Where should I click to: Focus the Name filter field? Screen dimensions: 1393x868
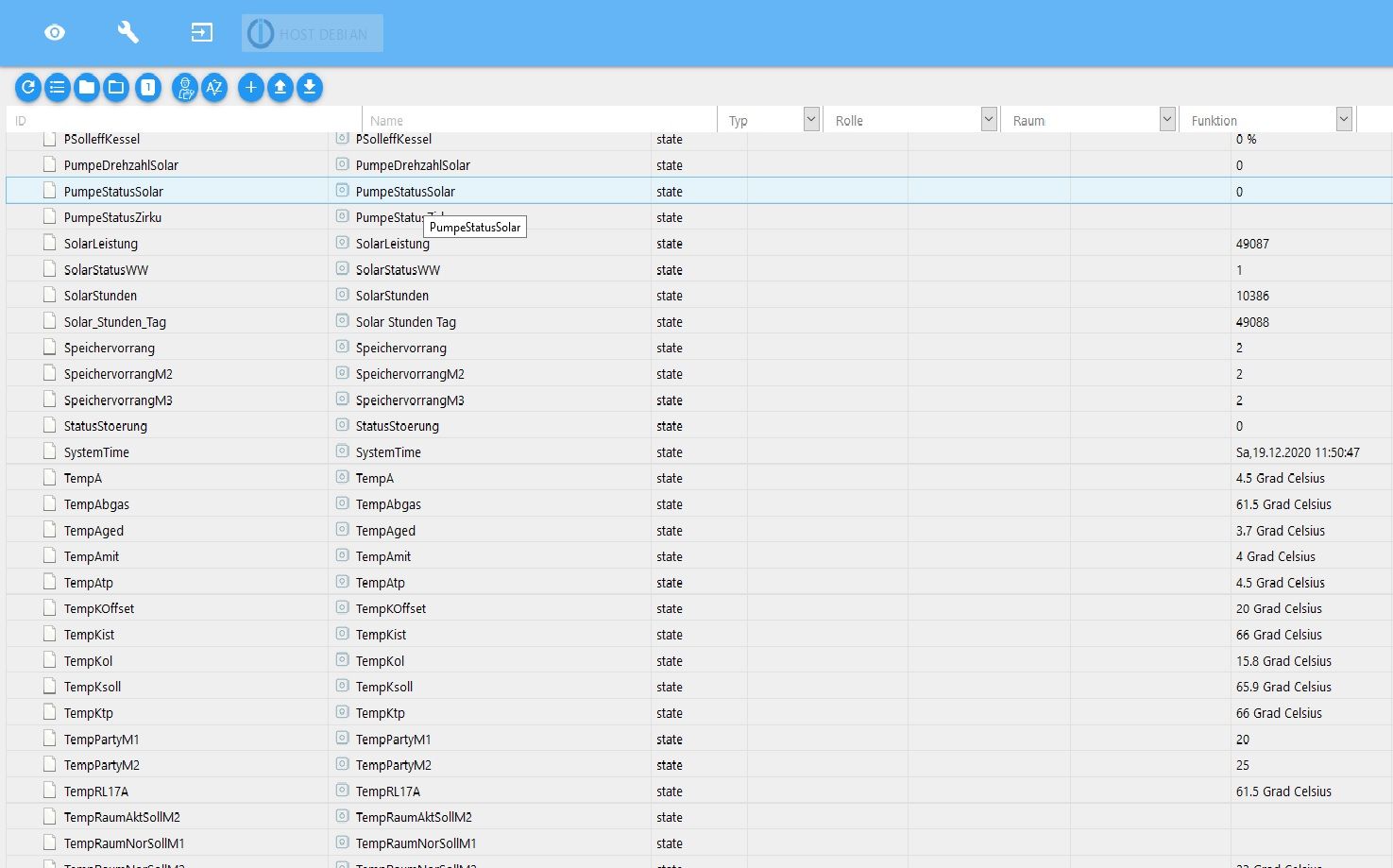click(540, 120)
